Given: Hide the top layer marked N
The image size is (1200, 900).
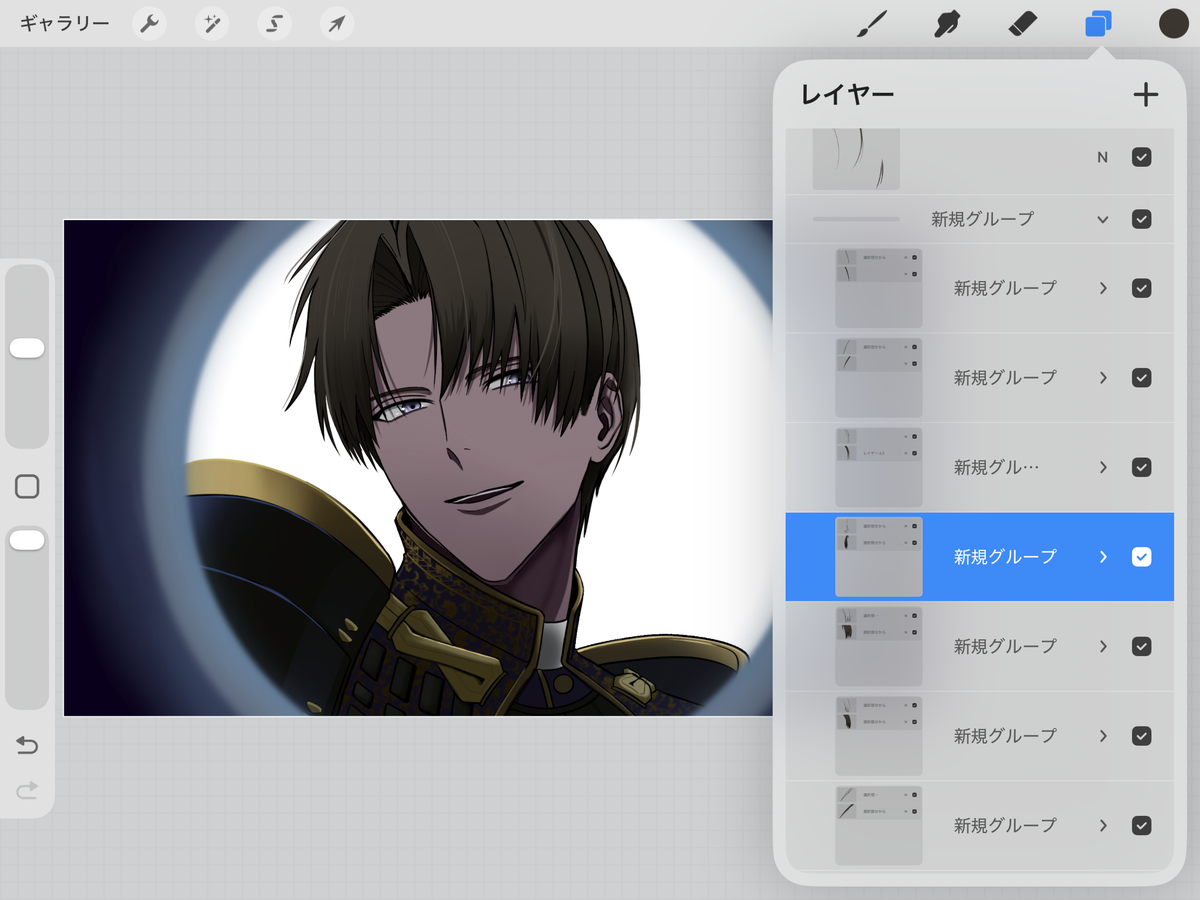Looking at the screenshot, I should click(x=1141, y=157).
